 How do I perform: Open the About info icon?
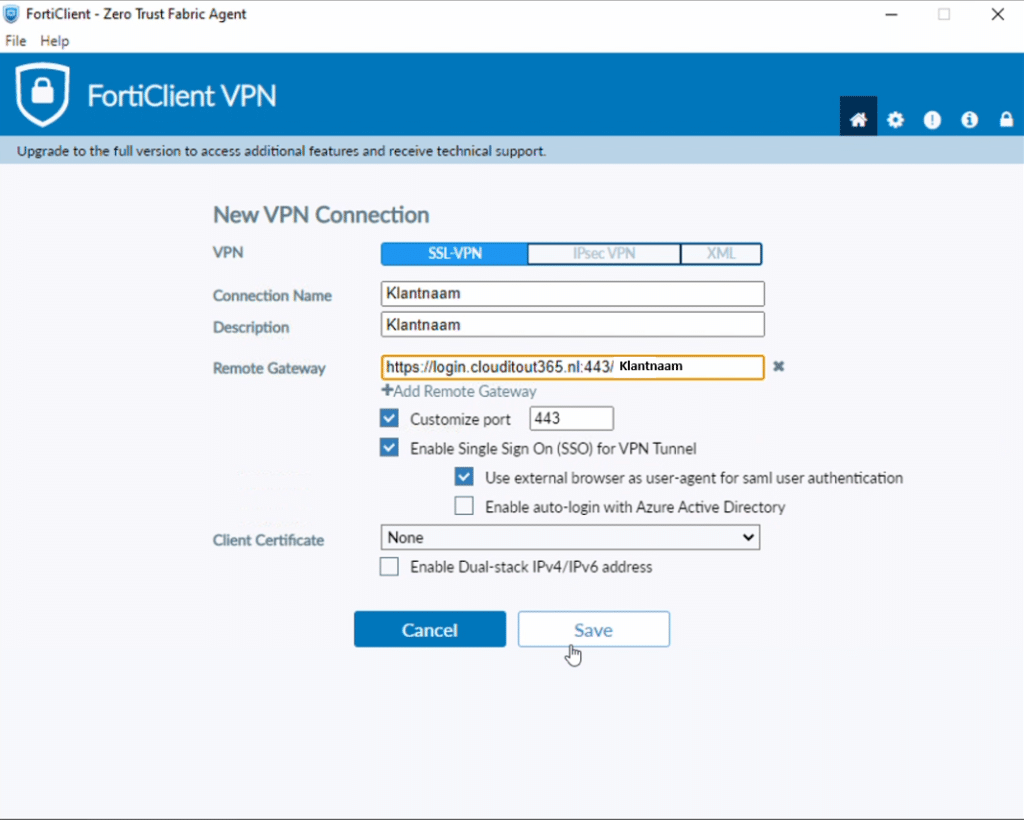[969, 119]
